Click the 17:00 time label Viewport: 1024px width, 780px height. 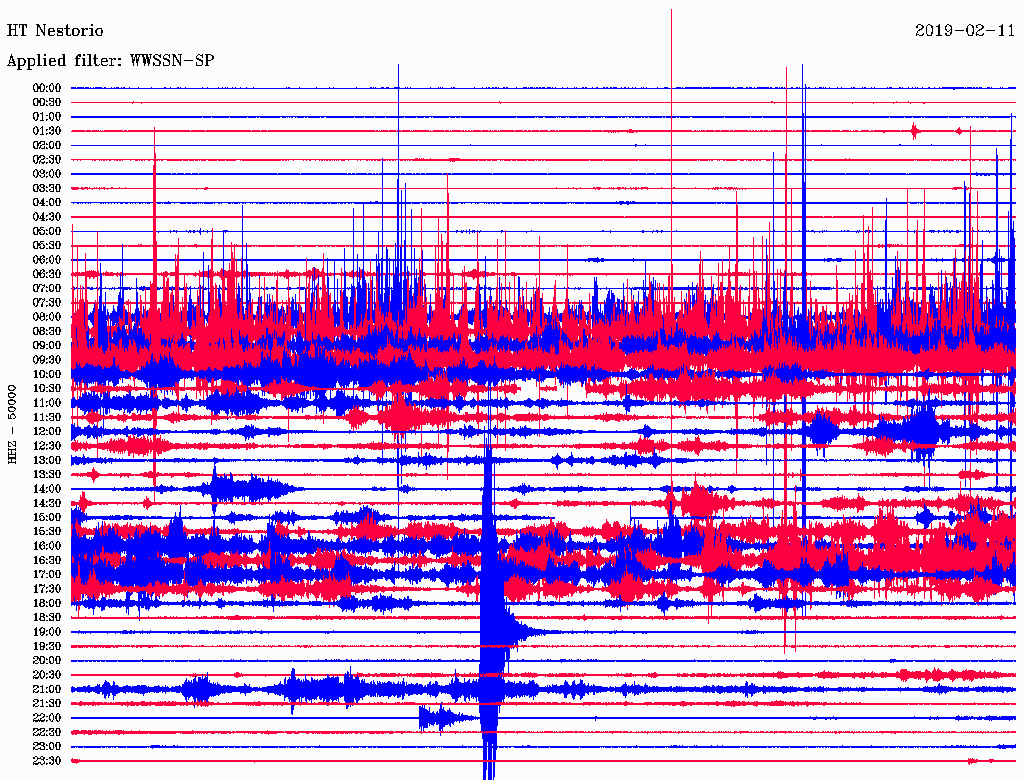[47, 575]
